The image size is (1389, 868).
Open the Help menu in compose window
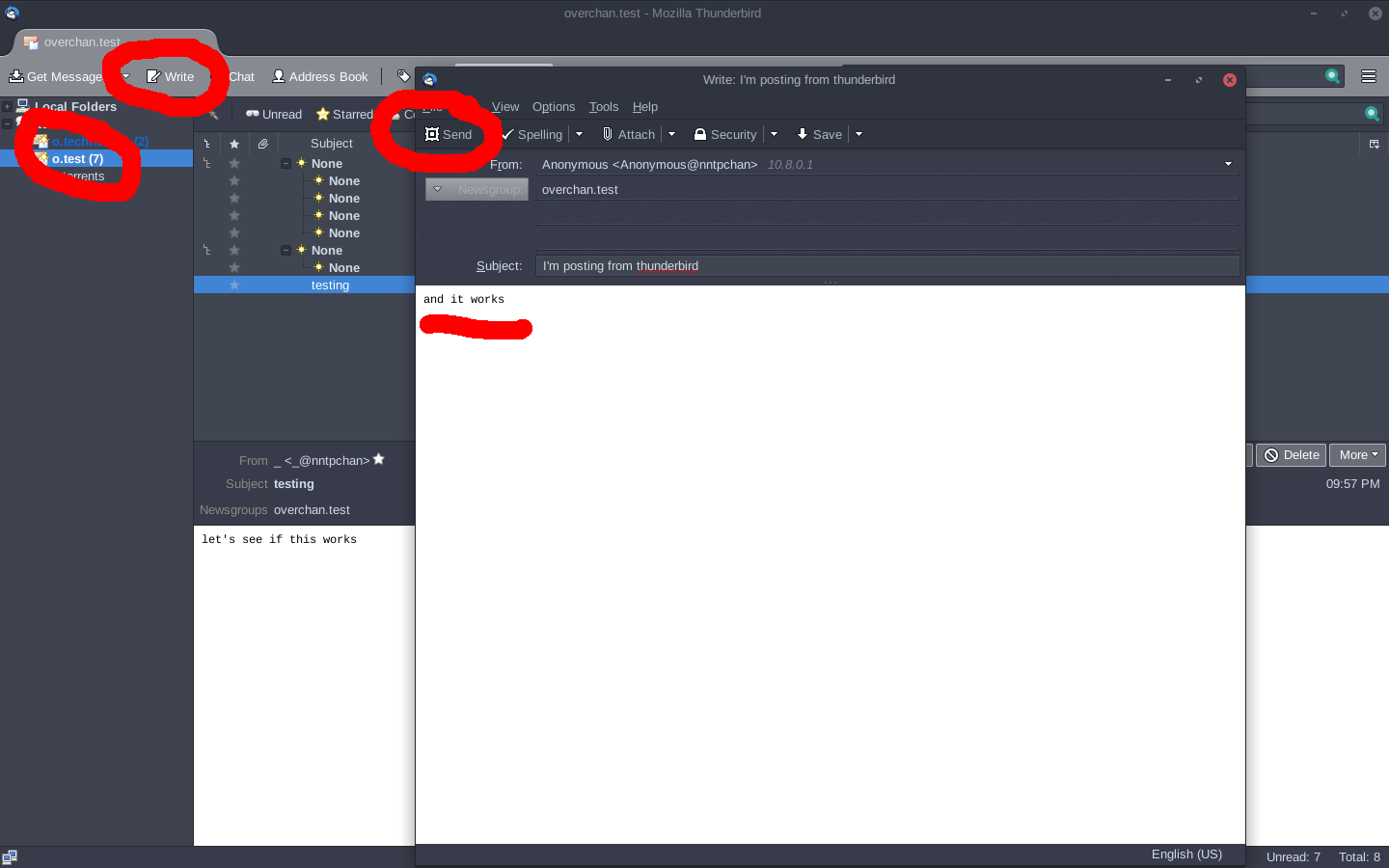tap(645, 107)
